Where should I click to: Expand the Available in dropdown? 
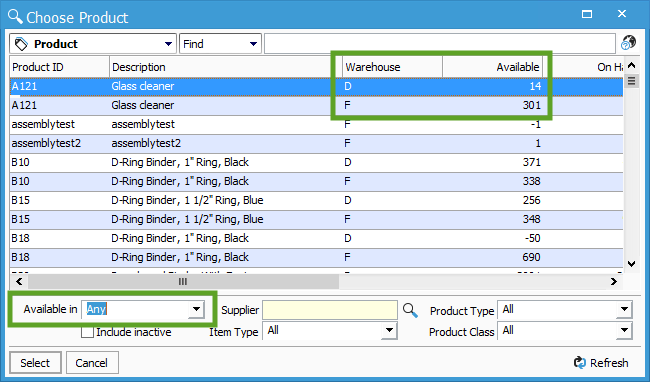tap(196, 309)
